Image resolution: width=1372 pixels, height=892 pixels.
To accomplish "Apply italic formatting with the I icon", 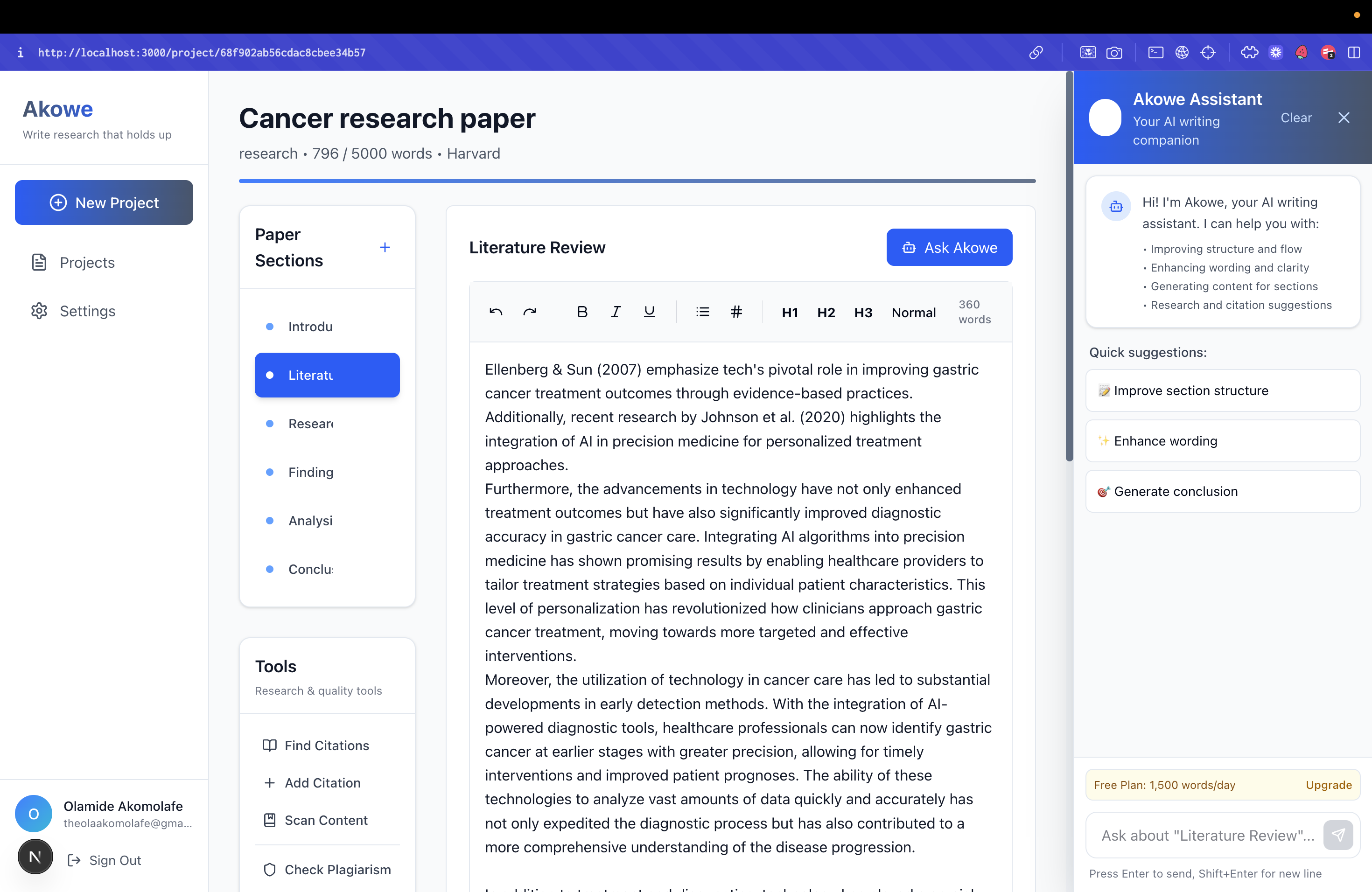I will pos(615,311).
